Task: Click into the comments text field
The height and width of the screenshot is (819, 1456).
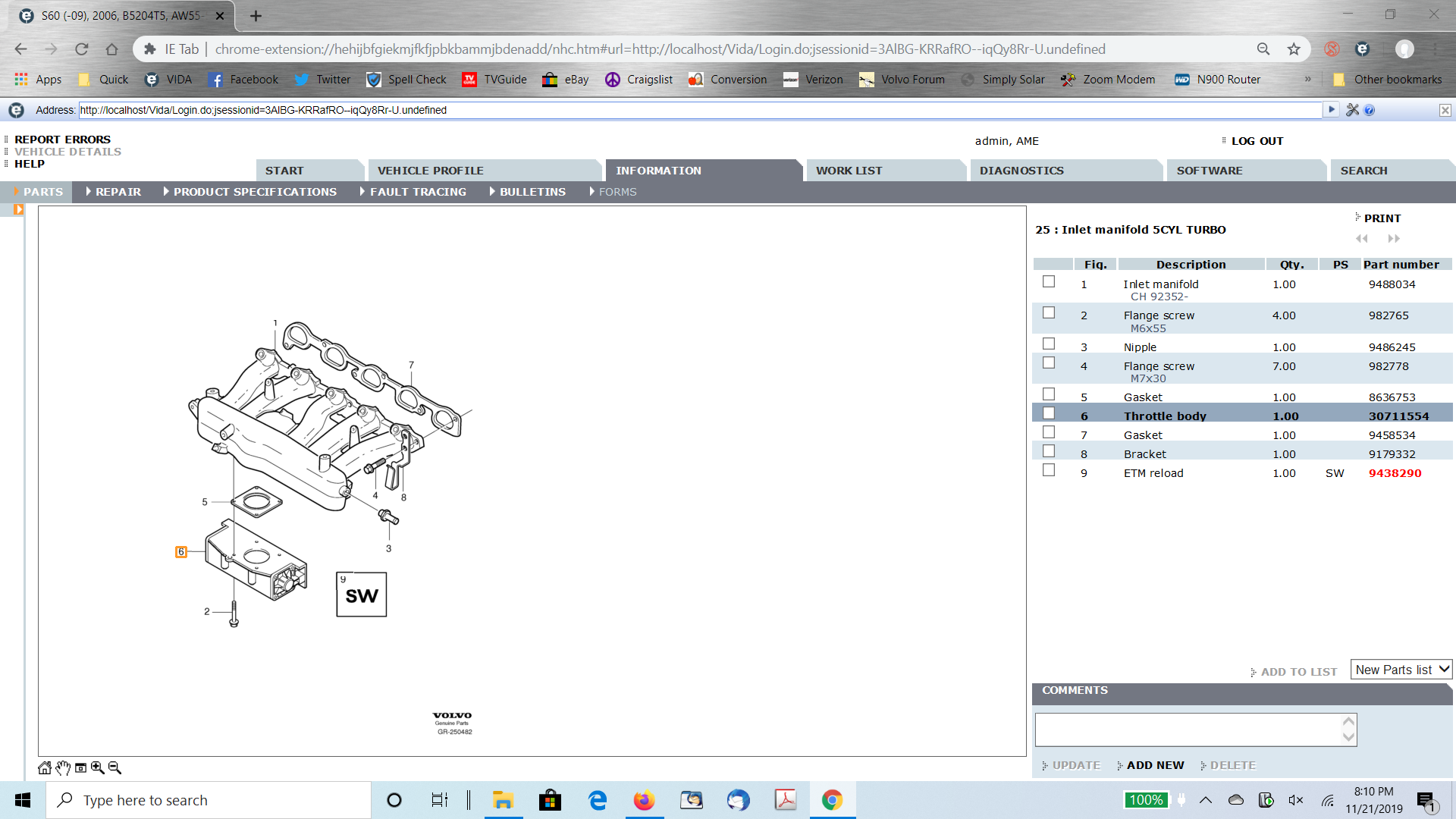Action: click(x=1188, y=730)
